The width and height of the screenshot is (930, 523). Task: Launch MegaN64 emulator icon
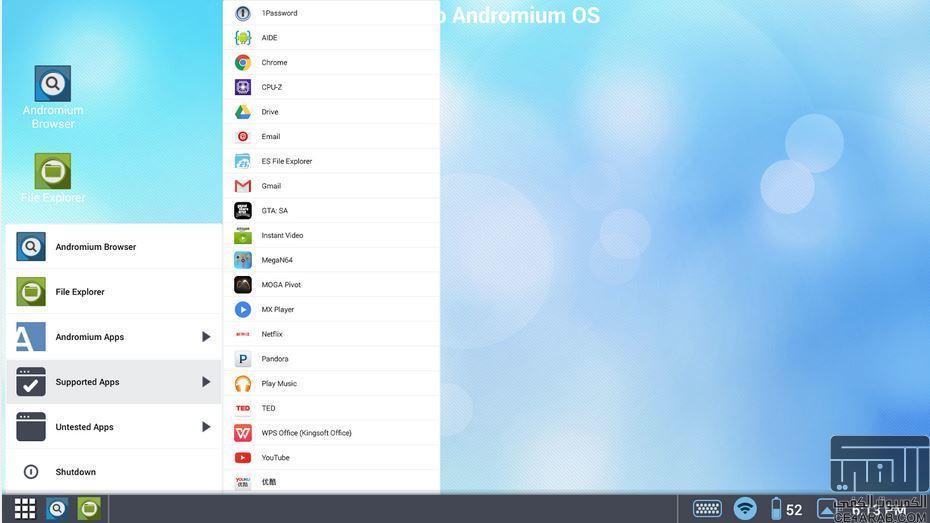pos(243,260)
